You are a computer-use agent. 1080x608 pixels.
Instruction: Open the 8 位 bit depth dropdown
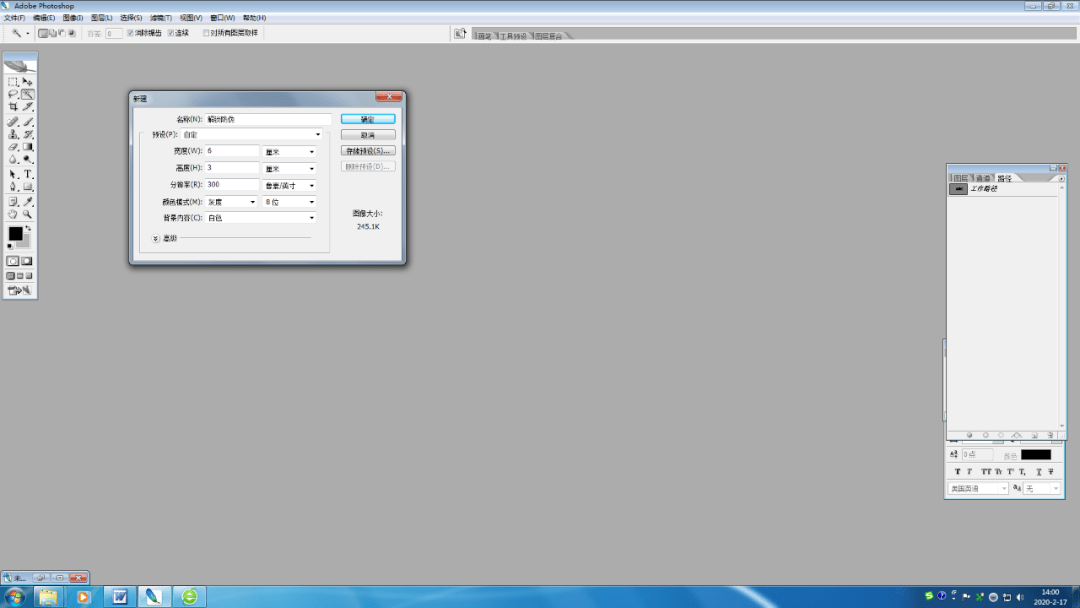click(289, 202)
